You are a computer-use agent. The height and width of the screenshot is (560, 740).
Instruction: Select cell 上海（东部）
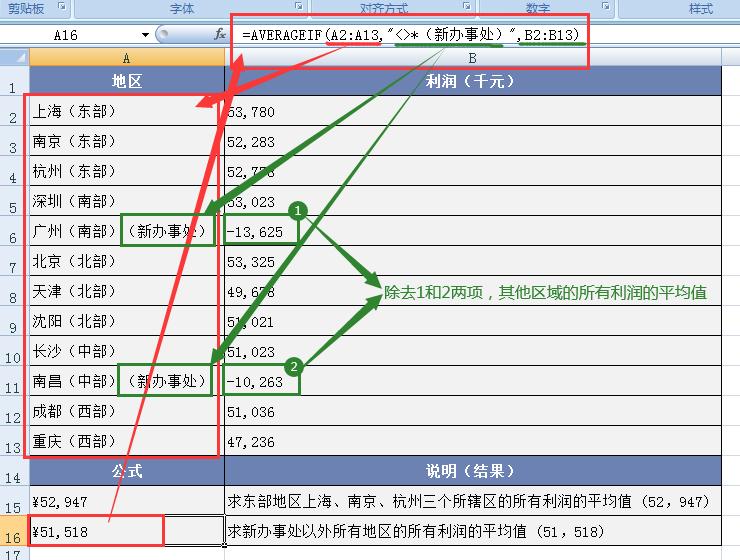pos(127,111)
